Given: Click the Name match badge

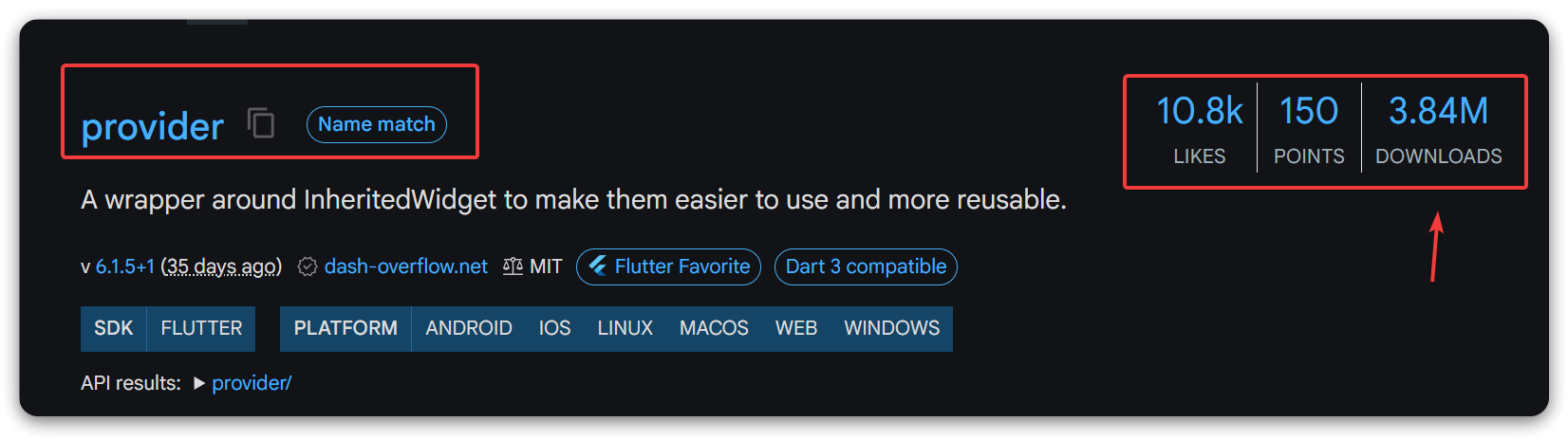Looking at the screenshot, I should (x=377, y=124).
